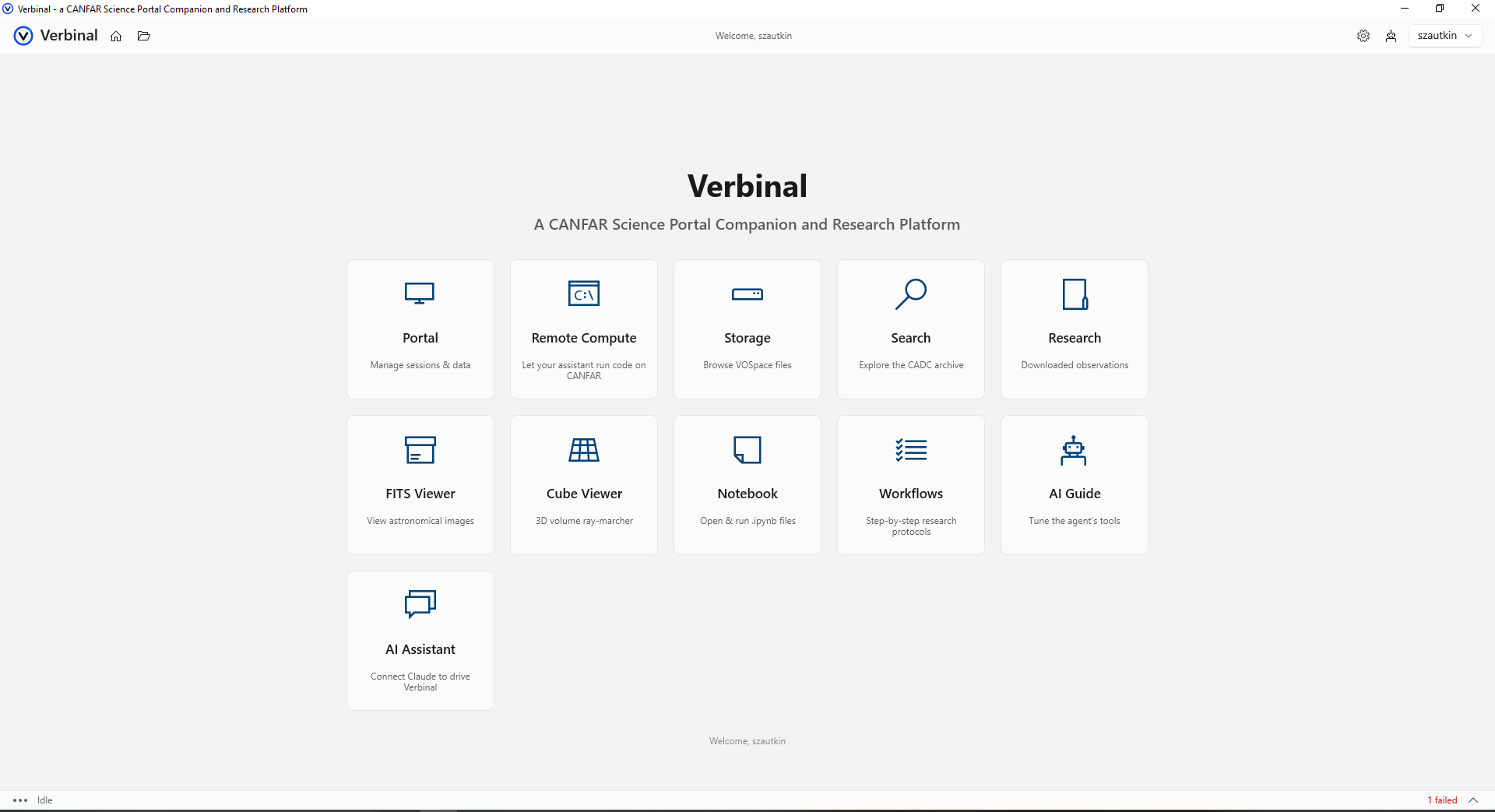The image size is (1495, 812).
Task: Open the Research document icon
Action: pyautogui.click(x=1075, y=294)
